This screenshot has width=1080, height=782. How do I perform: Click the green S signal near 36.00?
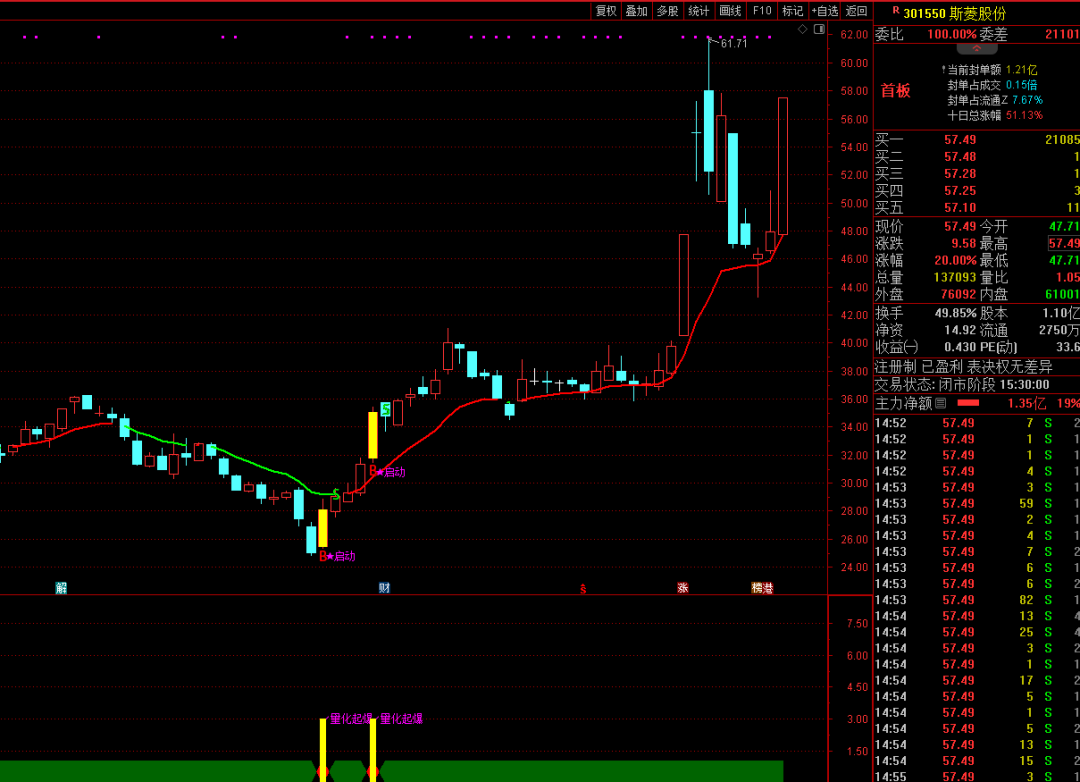(386, 409)
